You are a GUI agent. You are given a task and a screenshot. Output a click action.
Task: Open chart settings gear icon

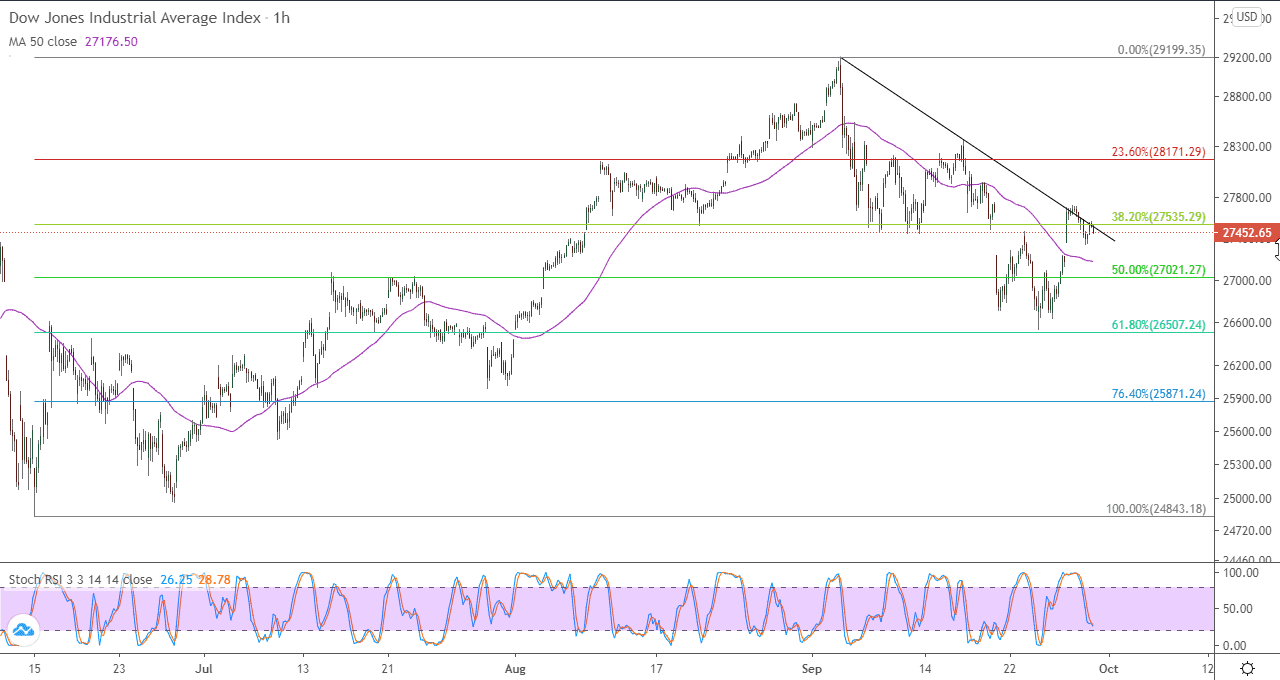(1248, 668)
